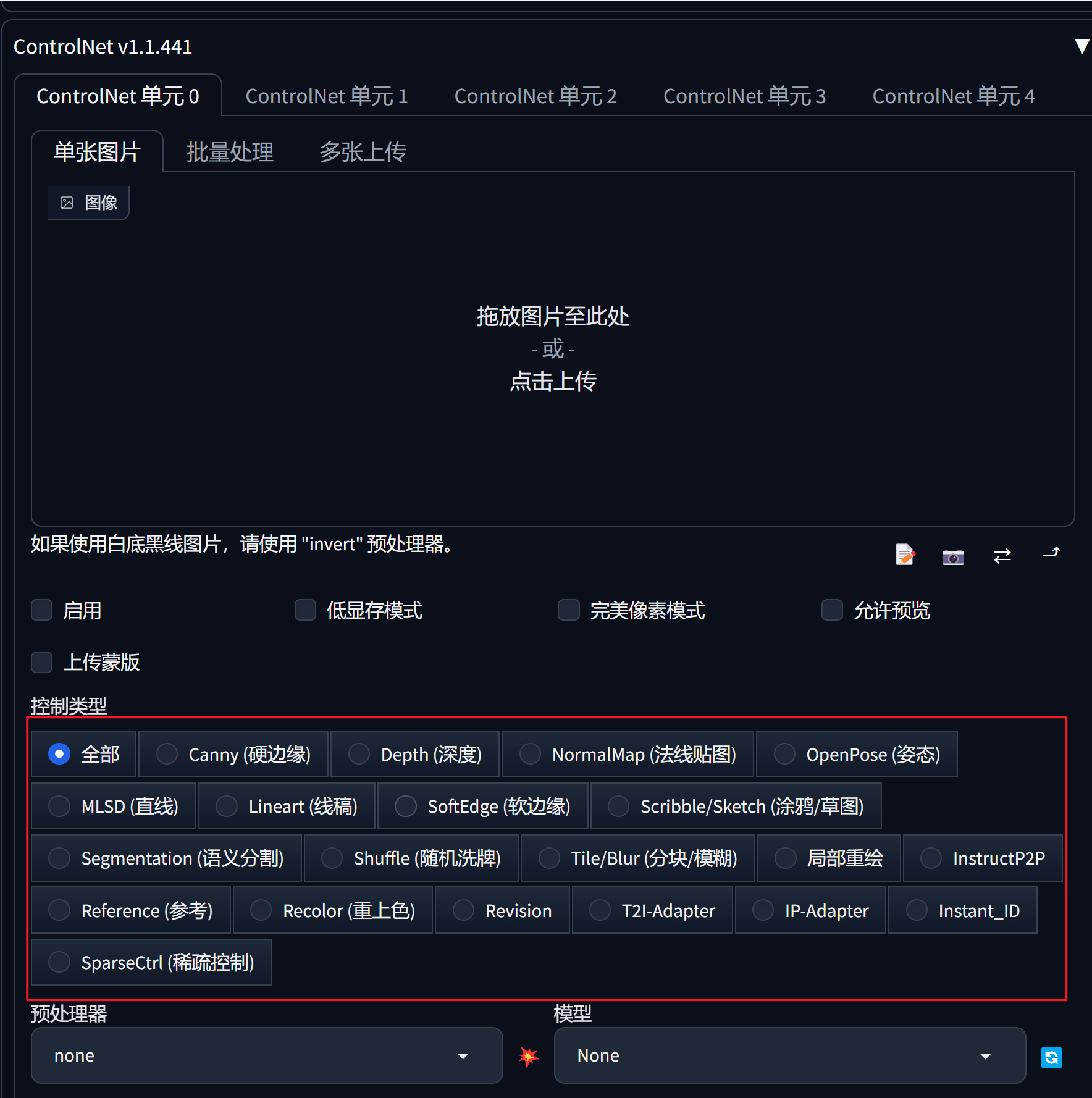Click the 图像 image label icon

67,203
